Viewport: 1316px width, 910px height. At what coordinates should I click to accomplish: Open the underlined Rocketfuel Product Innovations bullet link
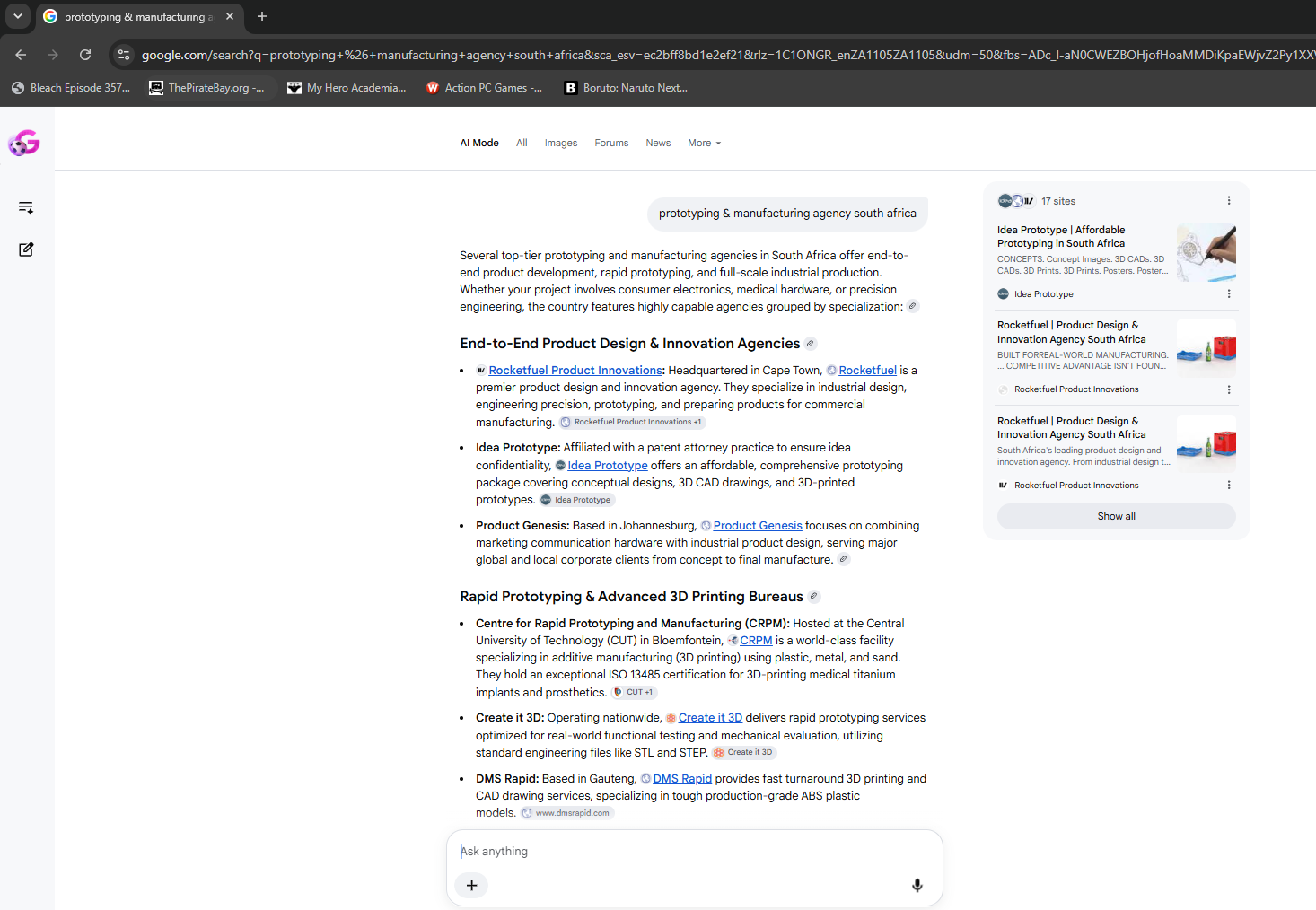pos(575,370)
